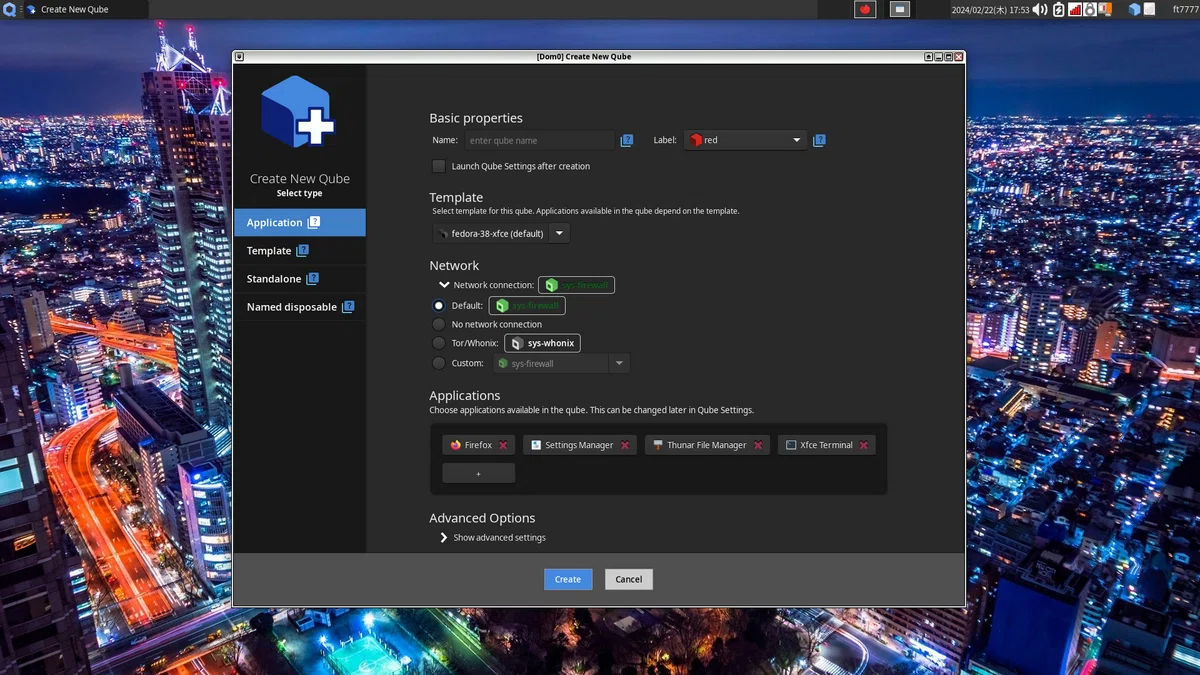
Task: Click the qube Name input field
Action: pyautogui.click(x=540, y=140)
